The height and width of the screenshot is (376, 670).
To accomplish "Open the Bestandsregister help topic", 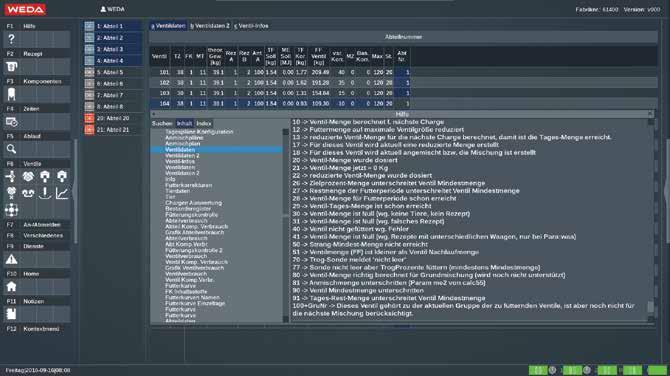I will coord(188,209).
